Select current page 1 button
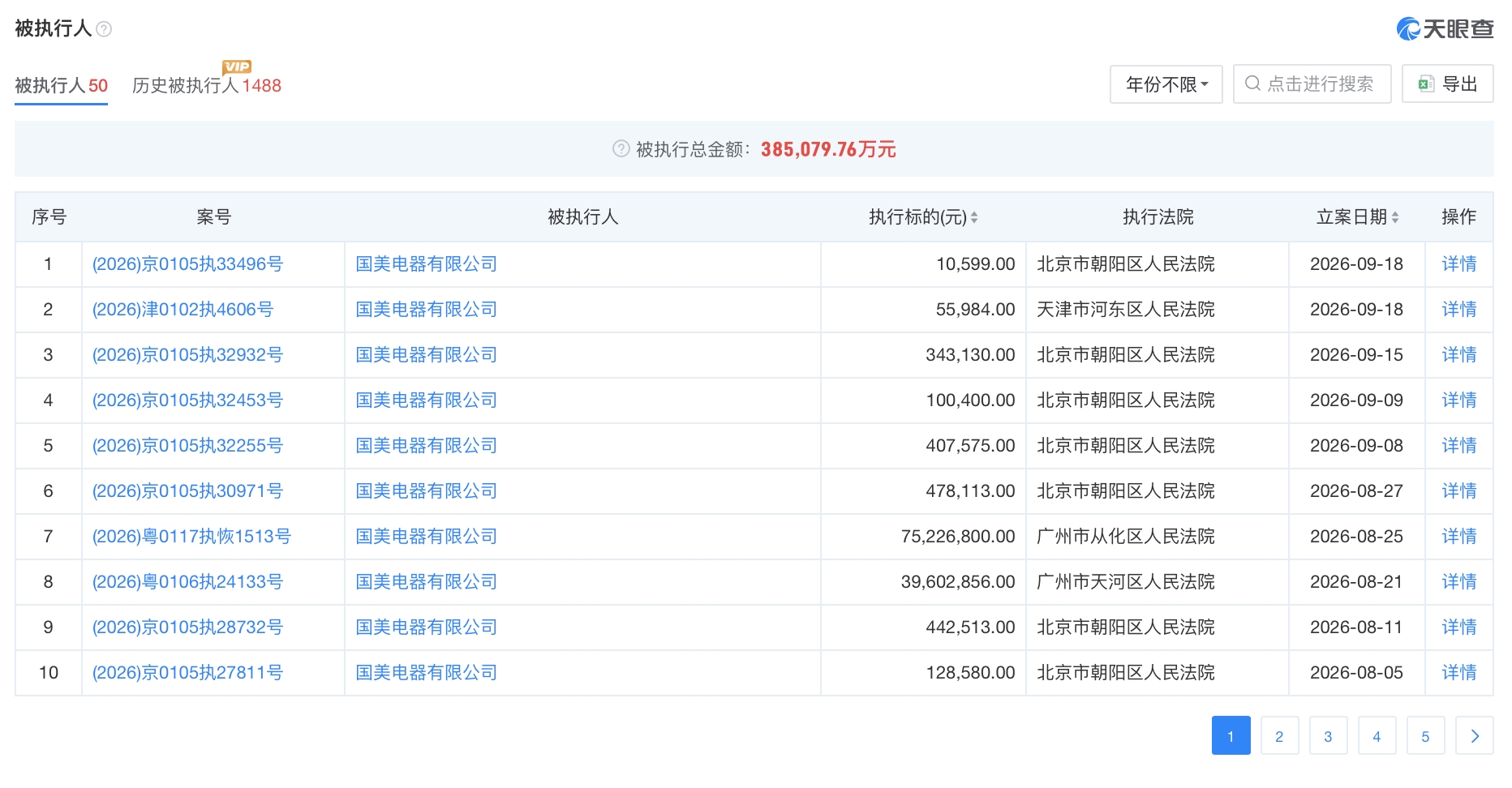 (x=1231, y=736)
